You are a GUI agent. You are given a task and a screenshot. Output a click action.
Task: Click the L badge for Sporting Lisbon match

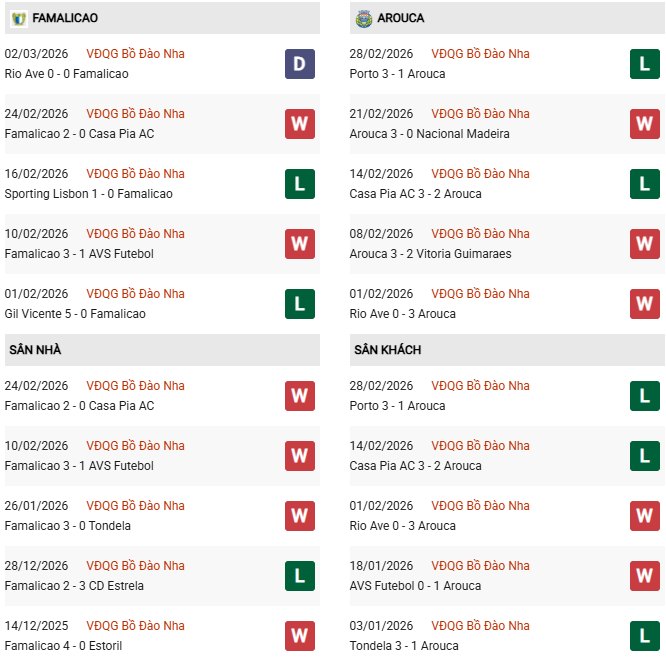(x=299, y=184)
